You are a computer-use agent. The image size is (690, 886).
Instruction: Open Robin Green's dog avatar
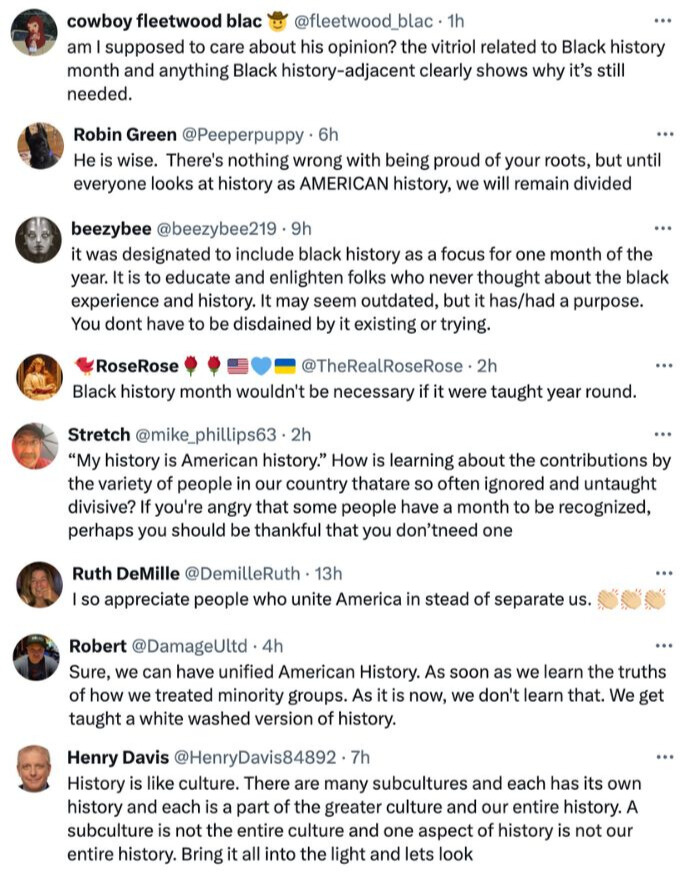pyautogui.click(x=41, y=146)
